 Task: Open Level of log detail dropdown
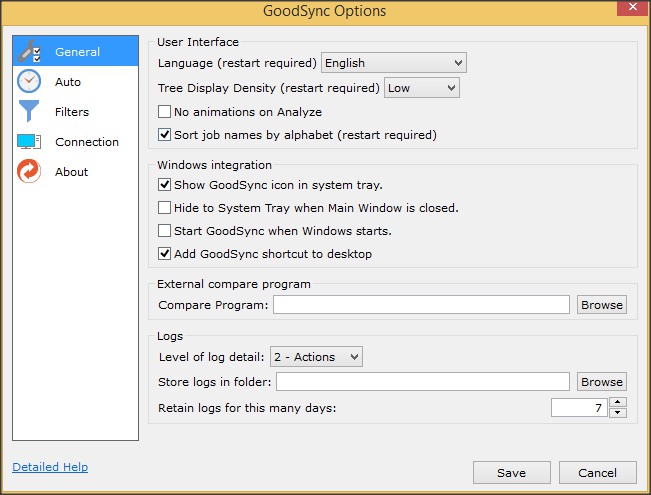[x=316, y=357]
